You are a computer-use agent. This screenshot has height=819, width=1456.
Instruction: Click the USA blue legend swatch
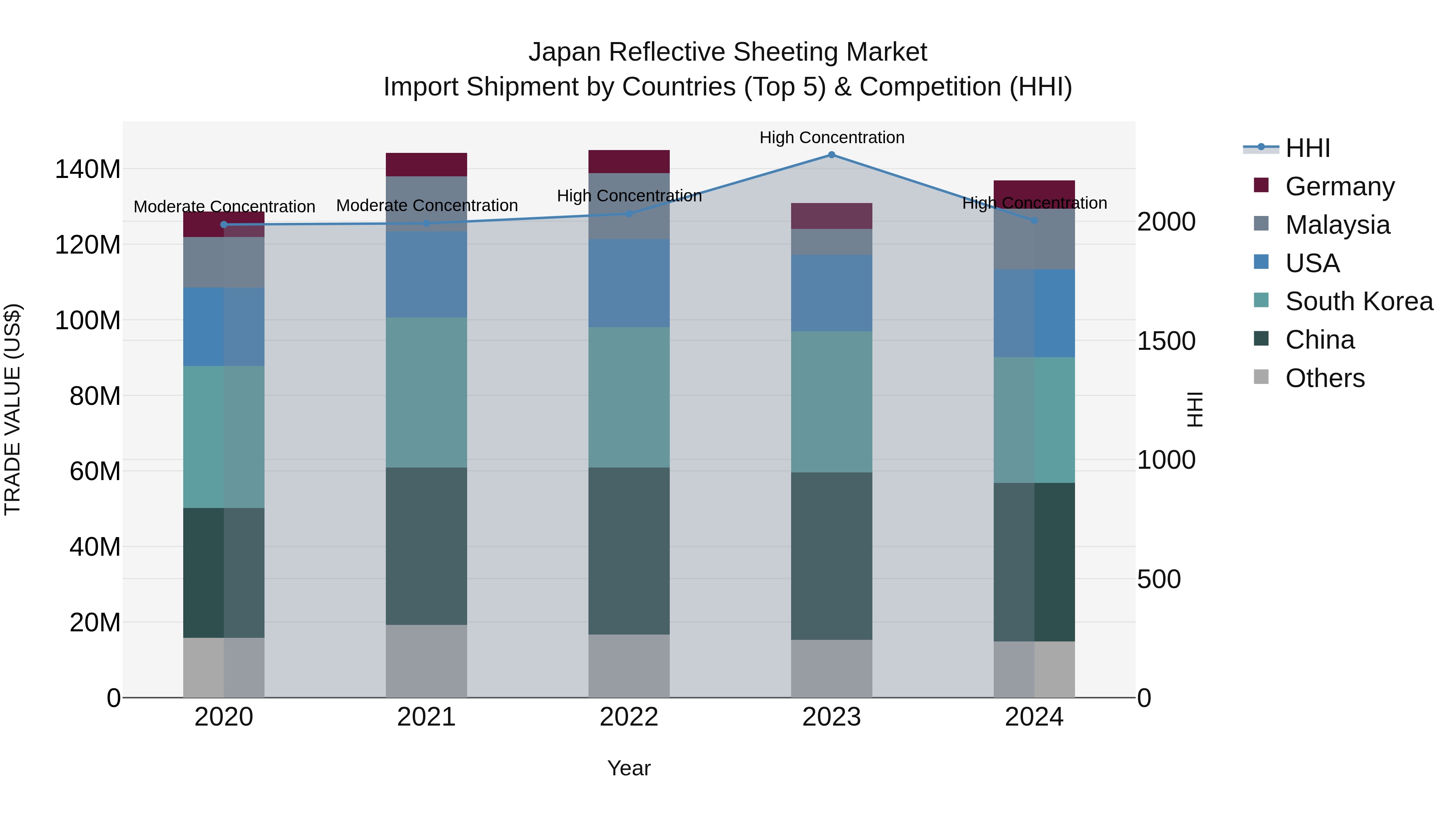[x=1261, y=262]
